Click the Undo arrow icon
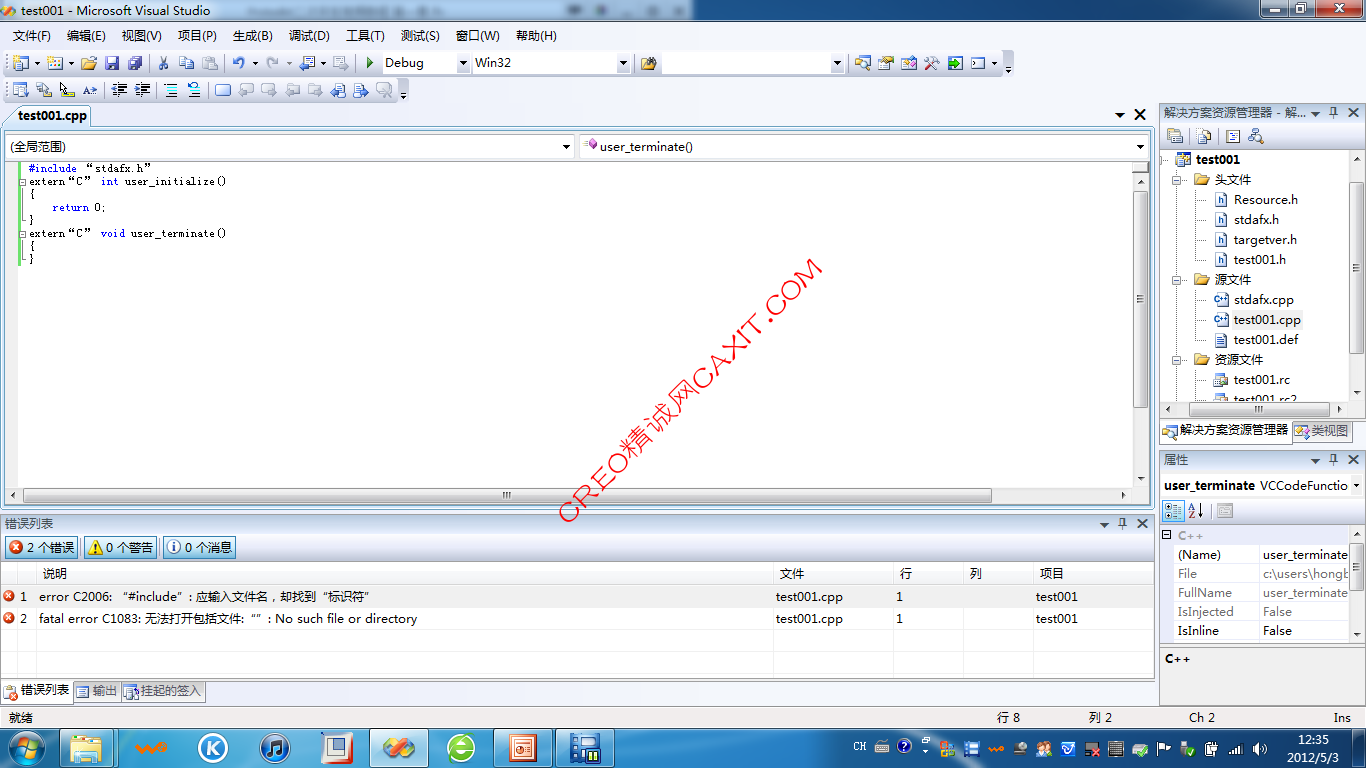Image resolution: width=1366 pixels, height=768 pixels. (x=238, y=63)
